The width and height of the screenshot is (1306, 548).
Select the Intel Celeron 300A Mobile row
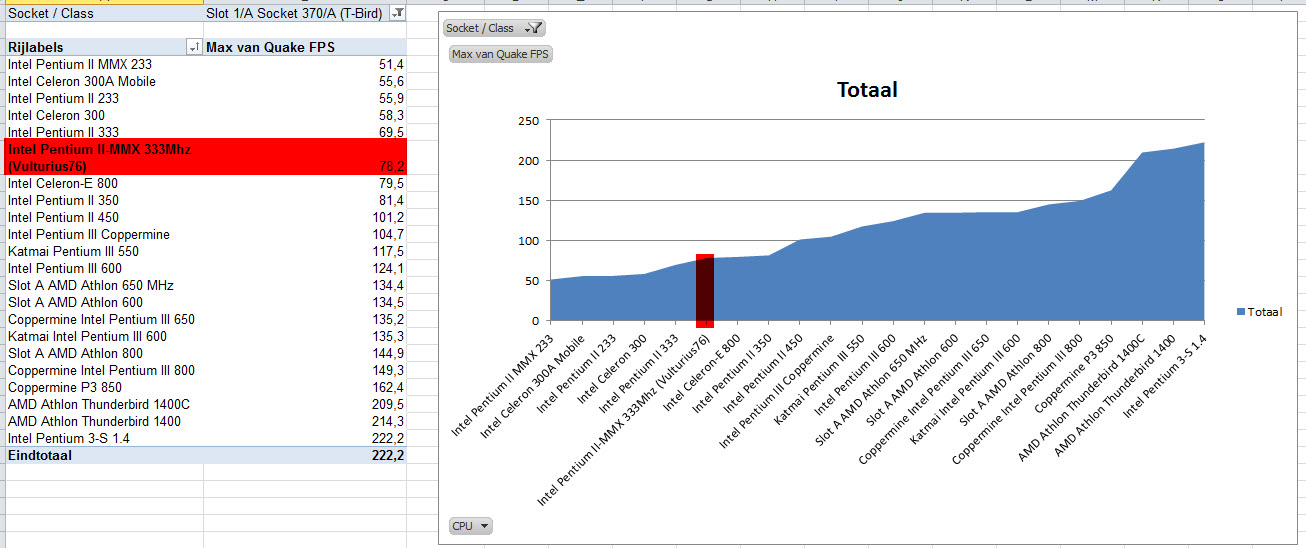coord(205,81)
